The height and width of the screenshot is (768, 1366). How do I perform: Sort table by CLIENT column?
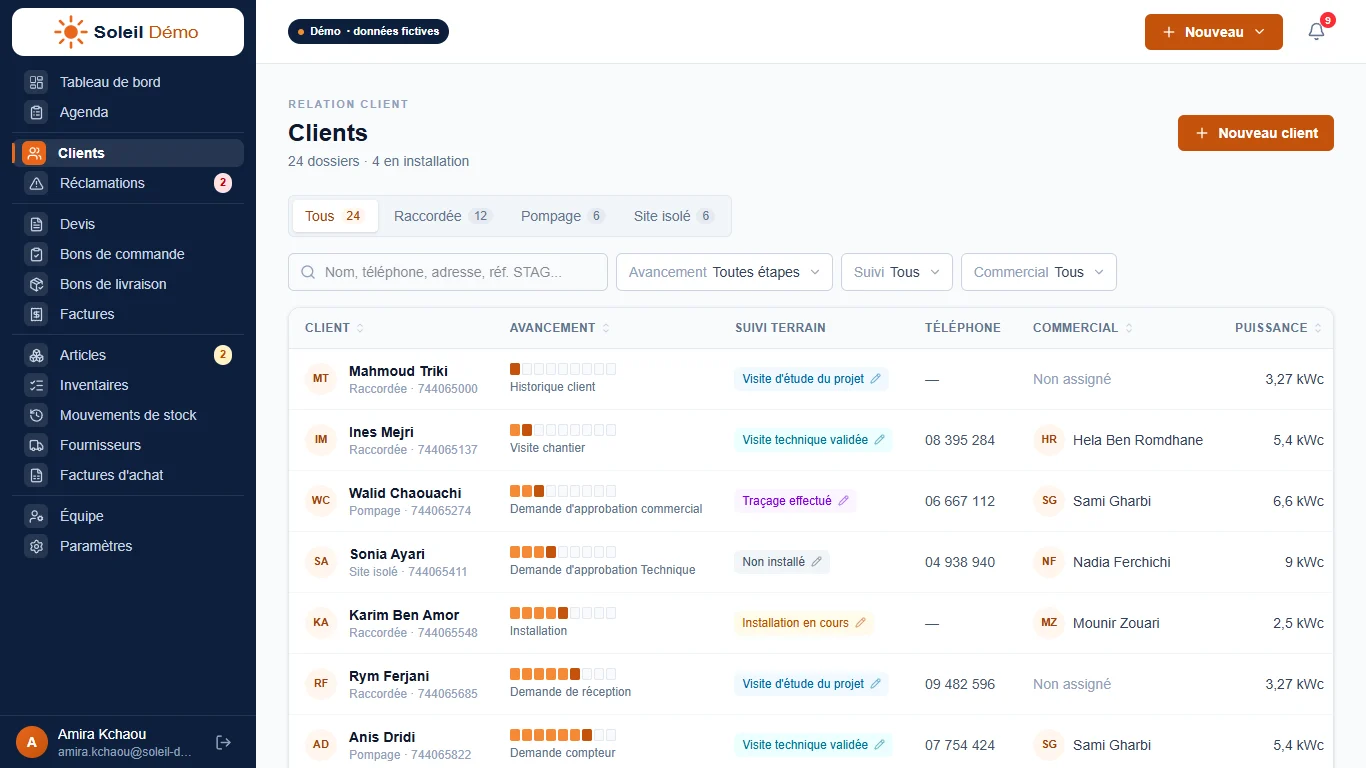click(334, 328)
